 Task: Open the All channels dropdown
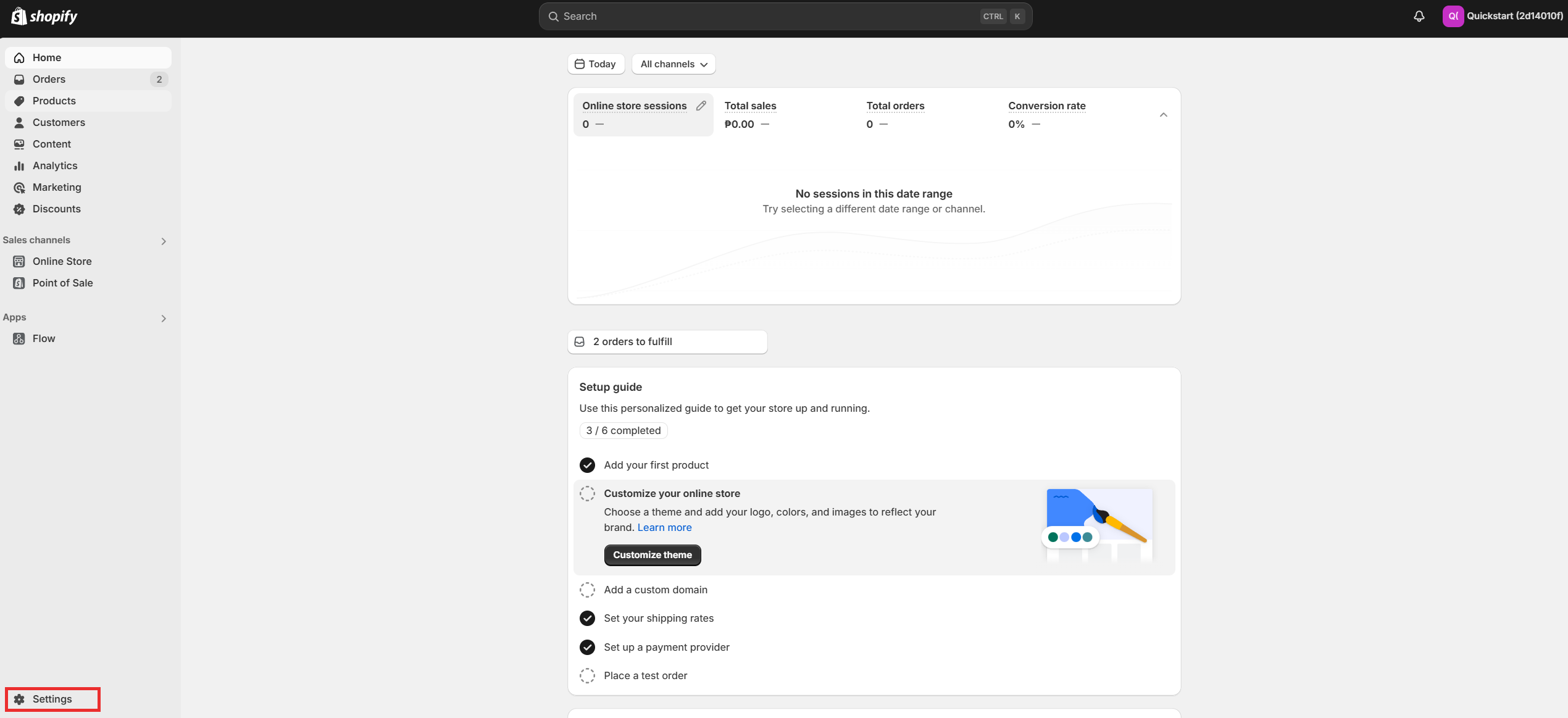click(673, 64)
